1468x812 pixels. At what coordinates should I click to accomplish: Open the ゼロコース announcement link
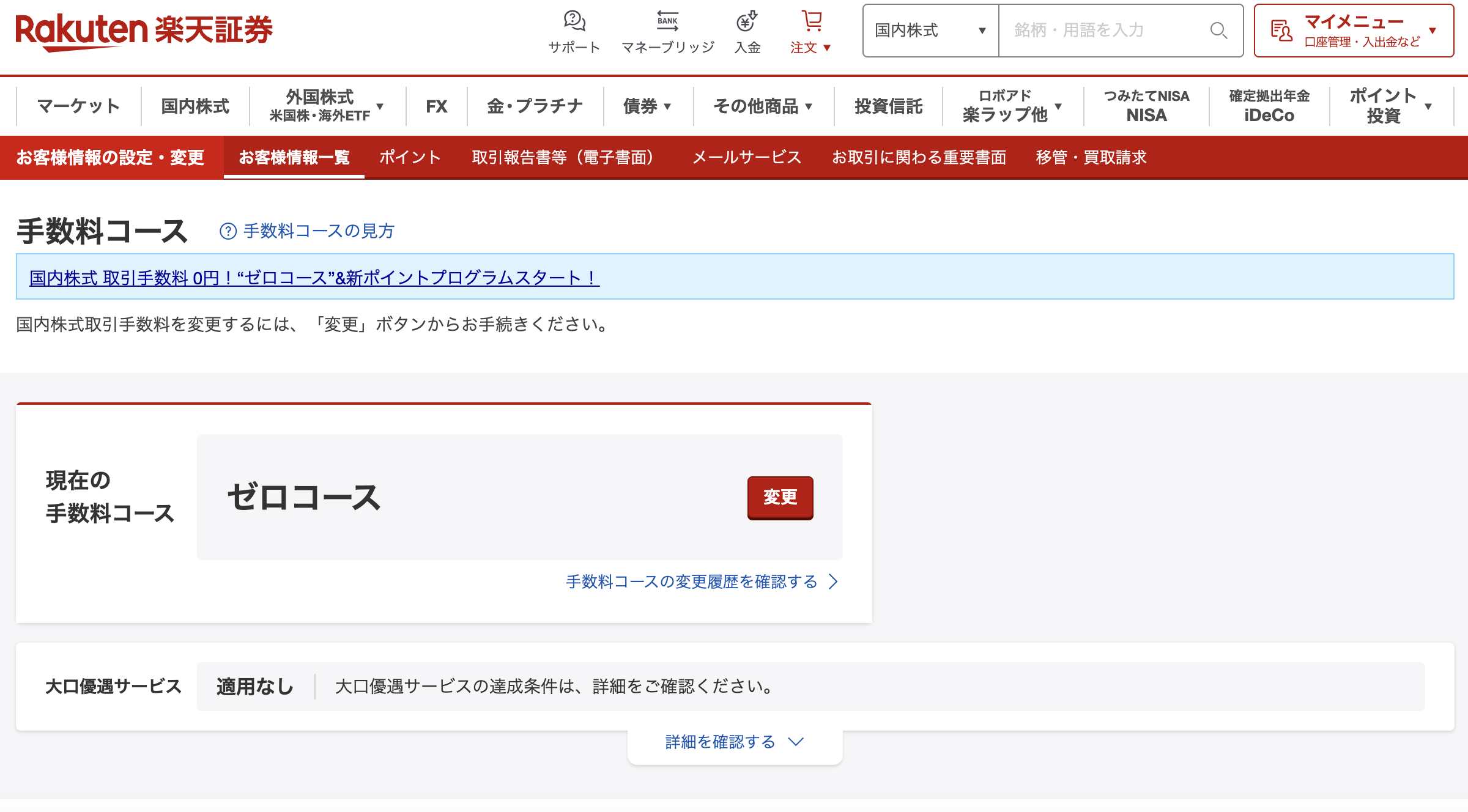pos(314,278)
